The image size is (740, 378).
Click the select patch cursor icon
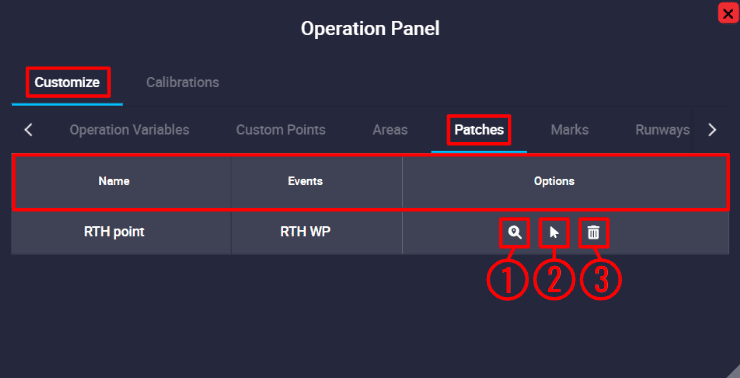[x=554, y=232]
